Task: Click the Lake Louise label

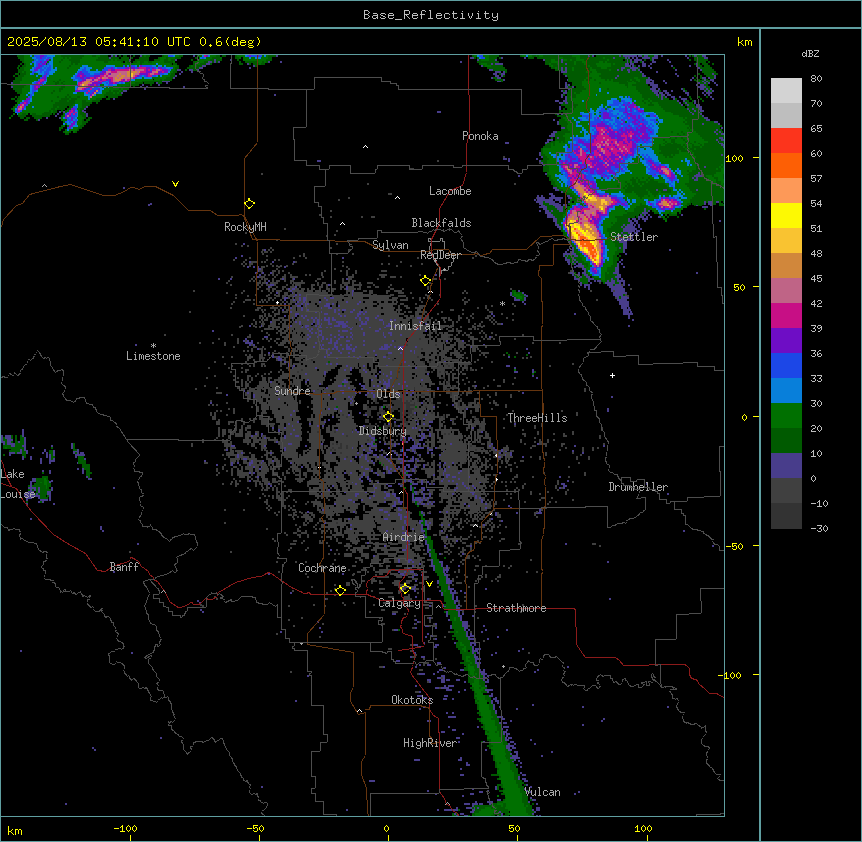Action: click(x=18, y=484)
